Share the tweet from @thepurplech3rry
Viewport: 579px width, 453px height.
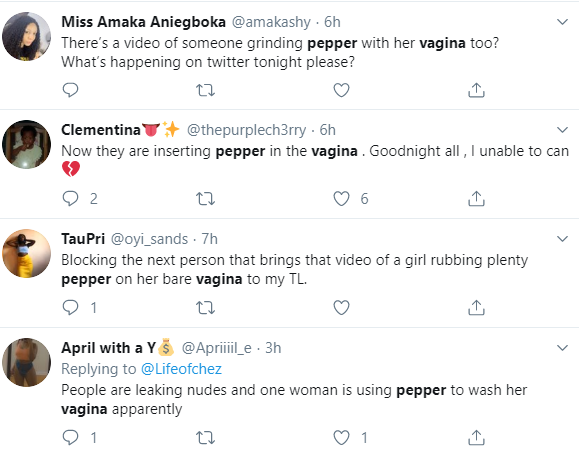point(476,198)
